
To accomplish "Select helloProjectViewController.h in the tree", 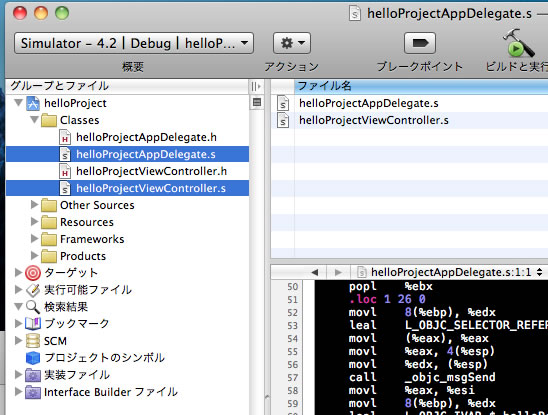I will click(x=151, y=171).
